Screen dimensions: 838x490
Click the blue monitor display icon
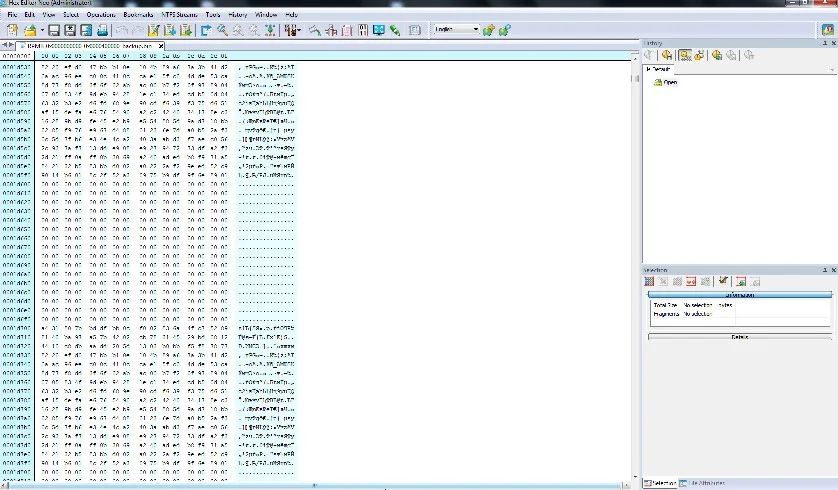[x=379, y=30]
